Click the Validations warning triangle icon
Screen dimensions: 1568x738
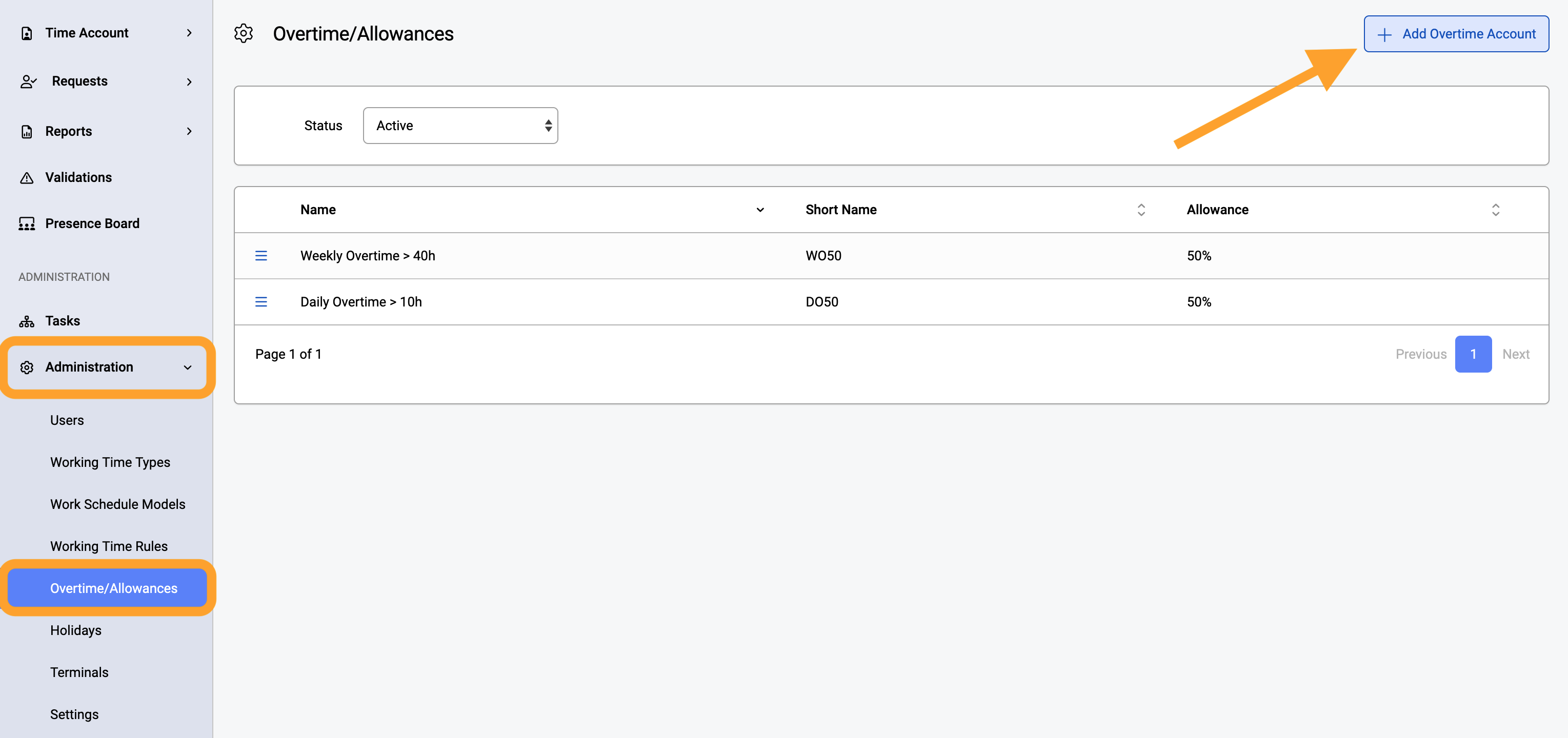point(27,178)
